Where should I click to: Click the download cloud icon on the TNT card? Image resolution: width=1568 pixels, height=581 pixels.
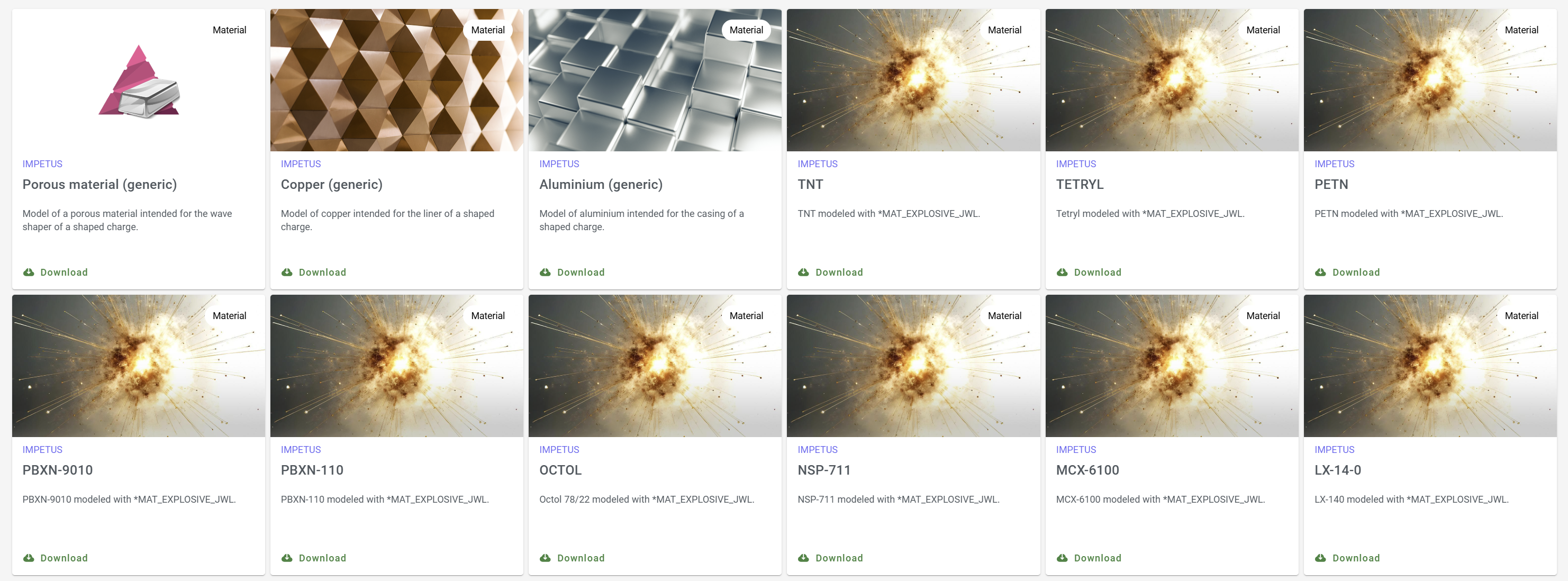pyautogui.click(x=803, y=272)
